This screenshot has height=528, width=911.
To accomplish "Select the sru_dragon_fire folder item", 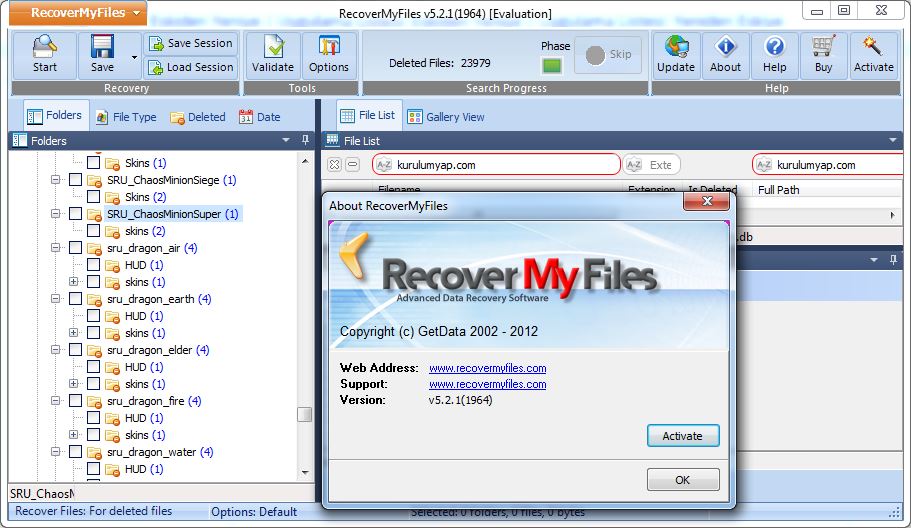I will (x=153, y=401).
